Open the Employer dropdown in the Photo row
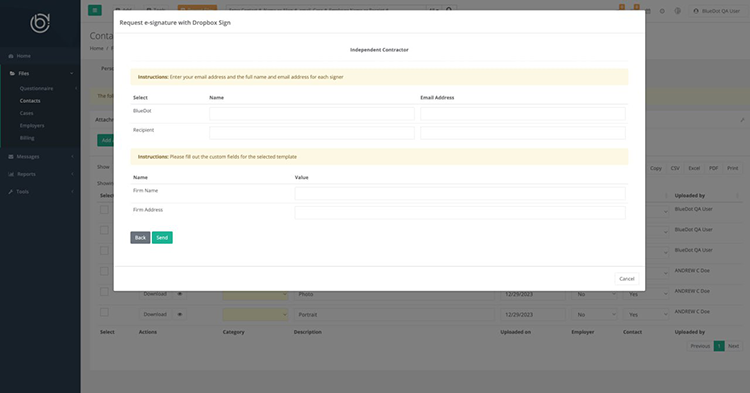 [595, 294]
